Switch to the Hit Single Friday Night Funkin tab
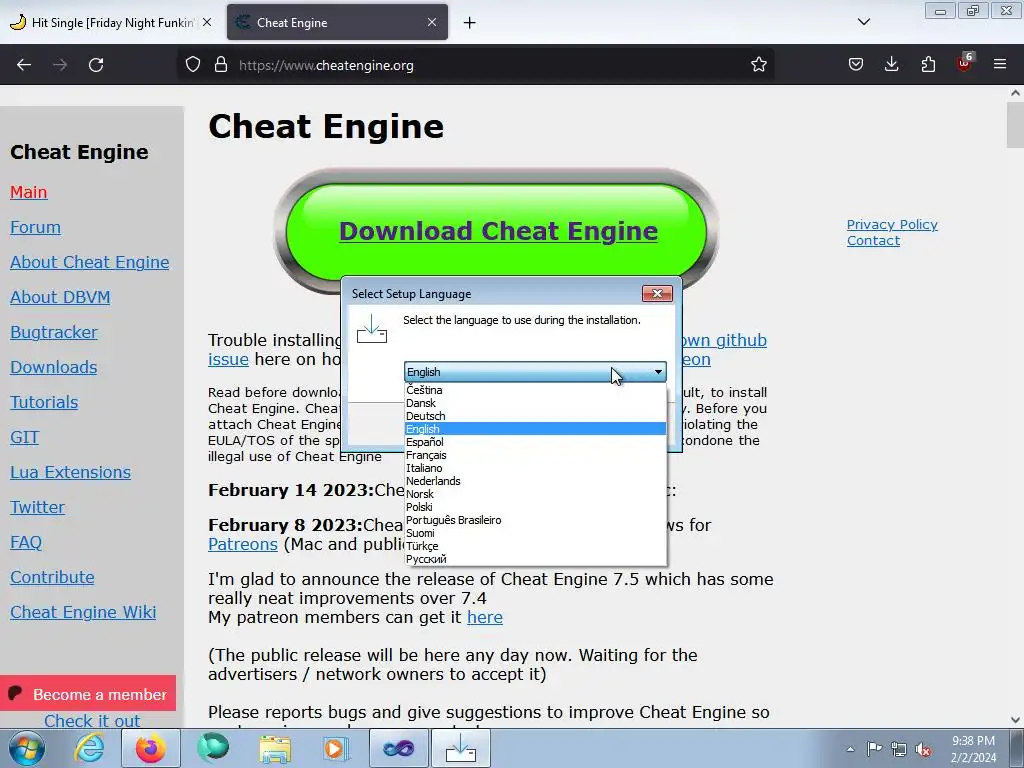The width and height of the screenshot is (1024, 768). click(x=111, y=22)
